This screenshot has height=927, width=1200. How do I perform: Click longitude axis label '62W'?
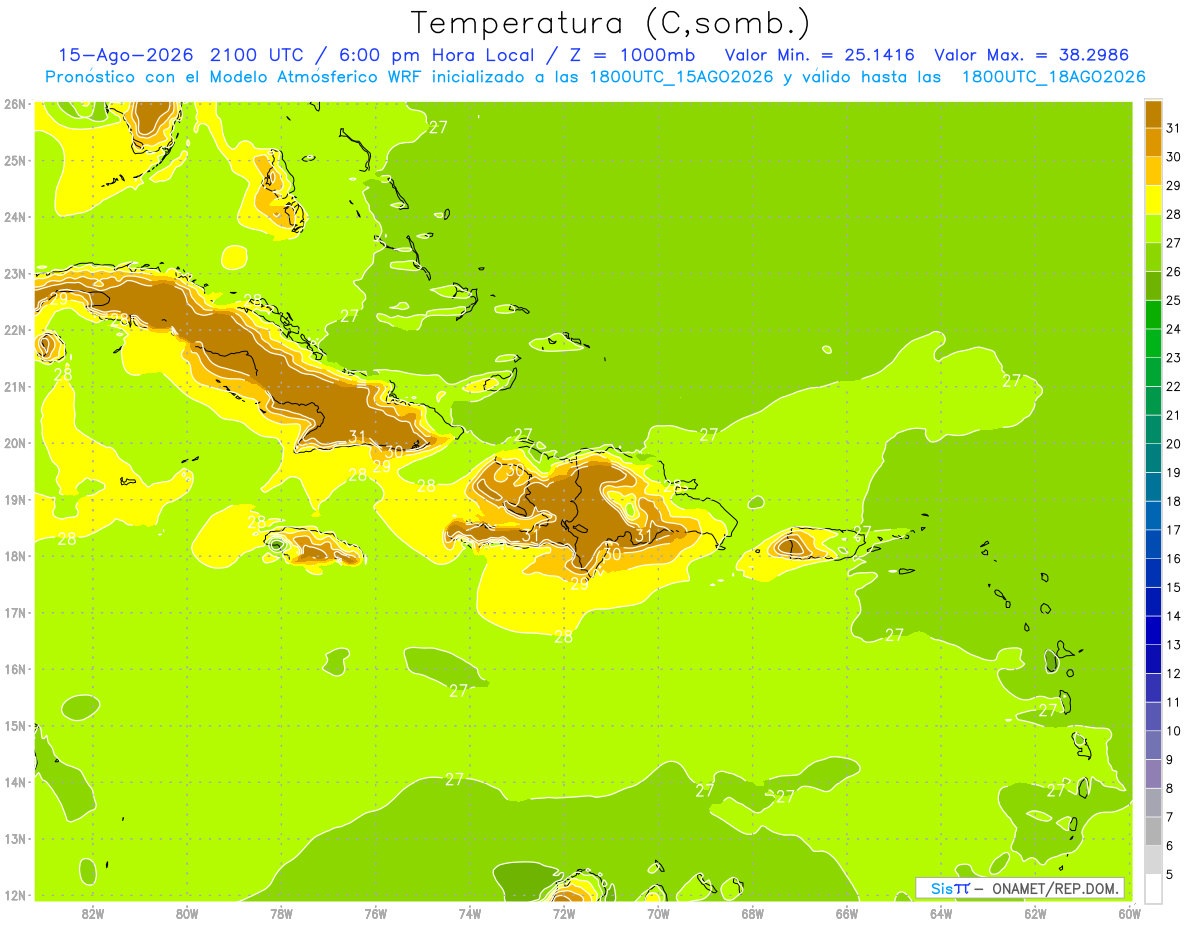(1035, 914)
